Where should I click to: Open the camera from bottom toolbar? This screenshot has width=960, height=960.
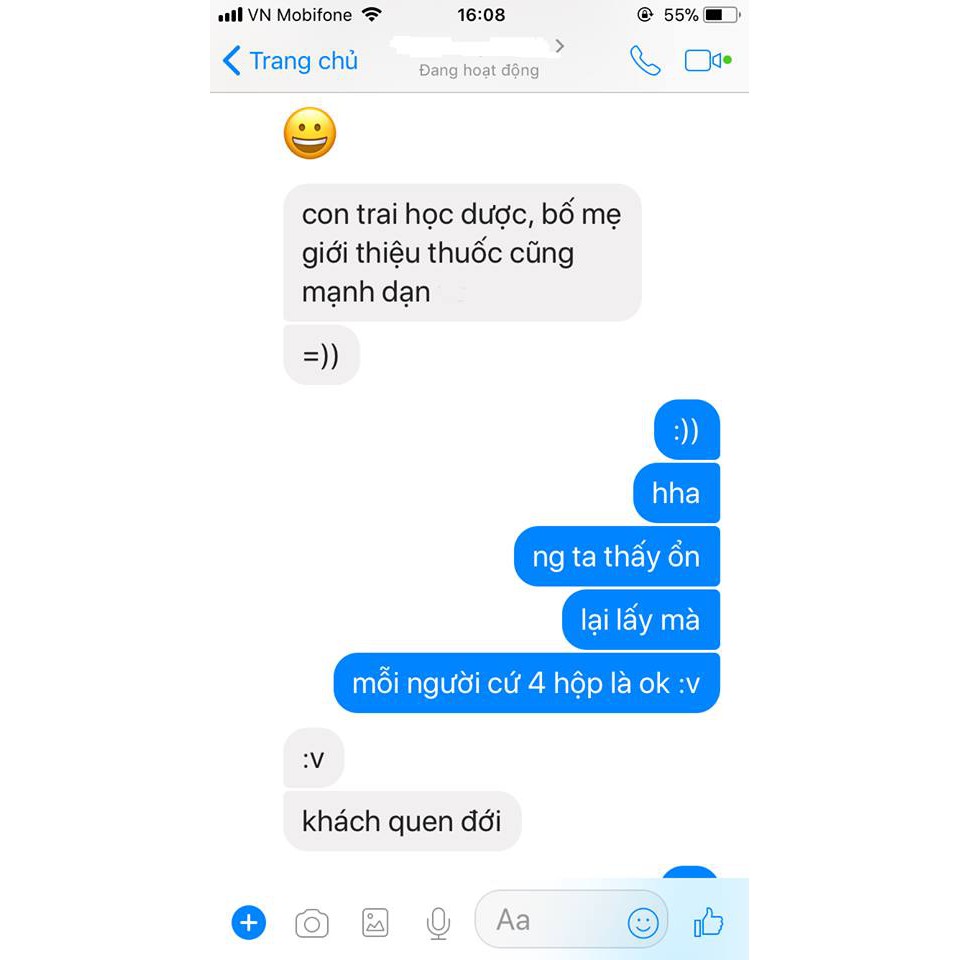pos(312,923)
